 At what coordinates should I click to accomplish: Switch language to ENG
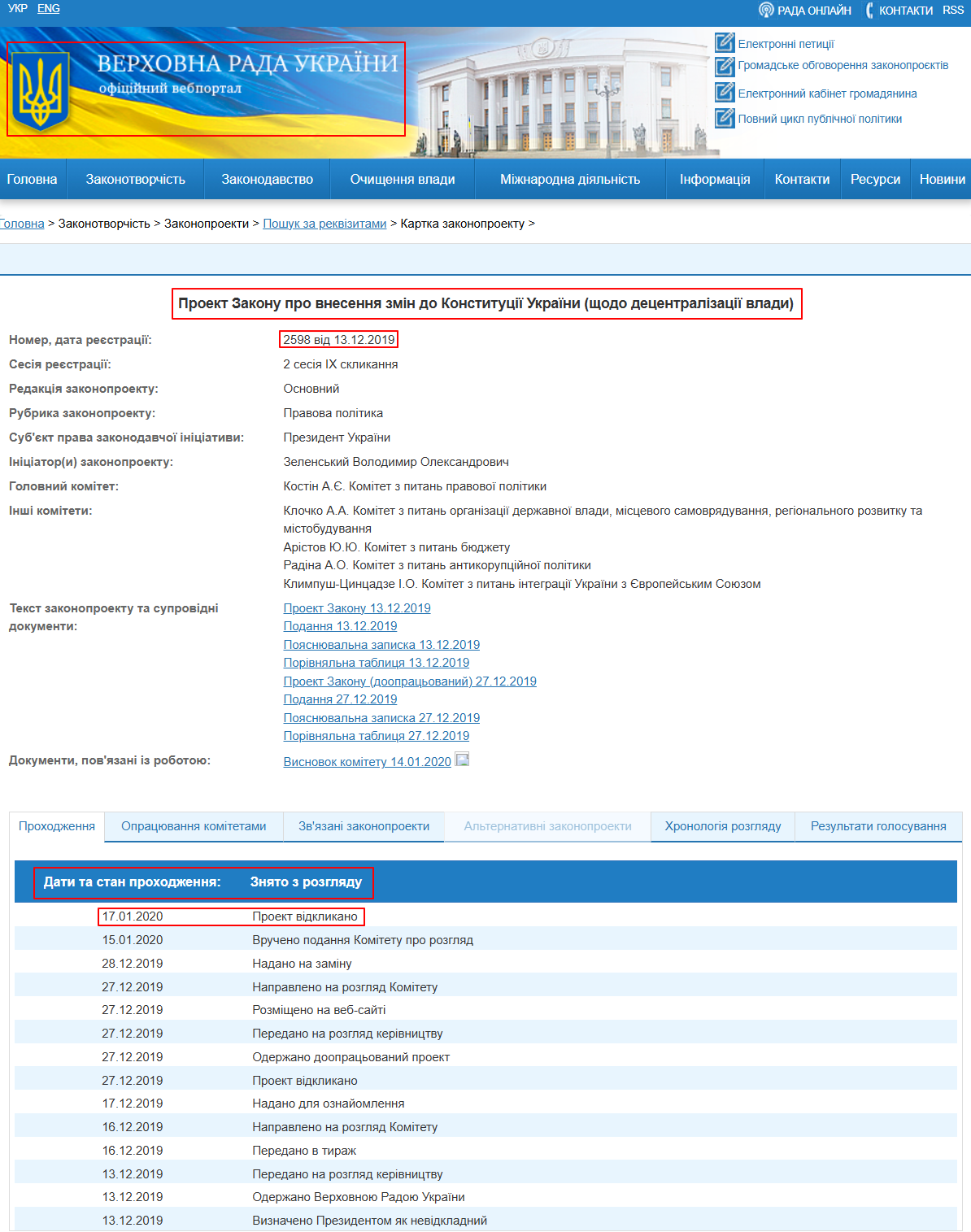49,8
